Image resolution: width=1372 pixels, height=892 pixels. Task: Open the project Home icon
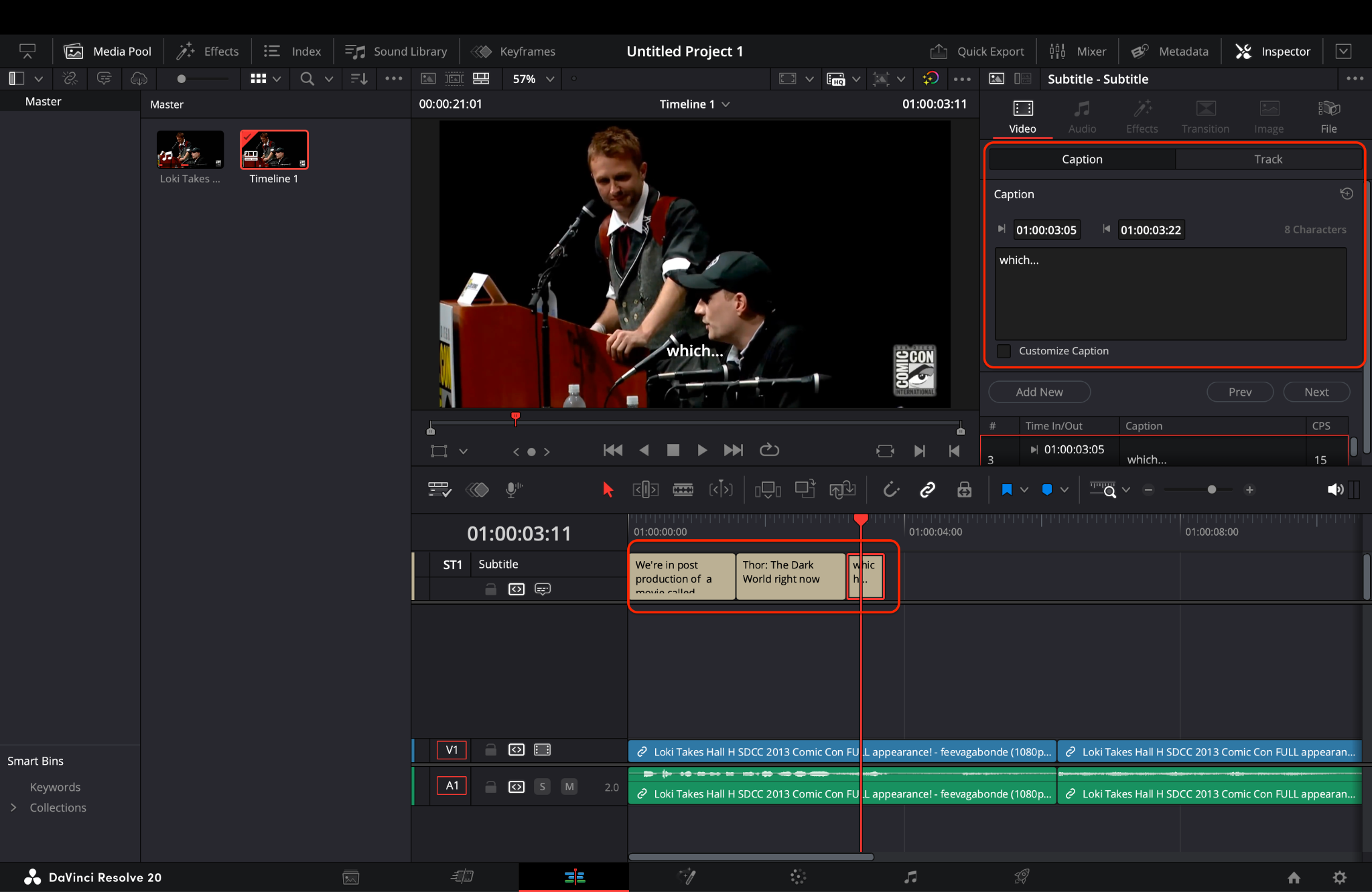click(x=1294, y=877)
